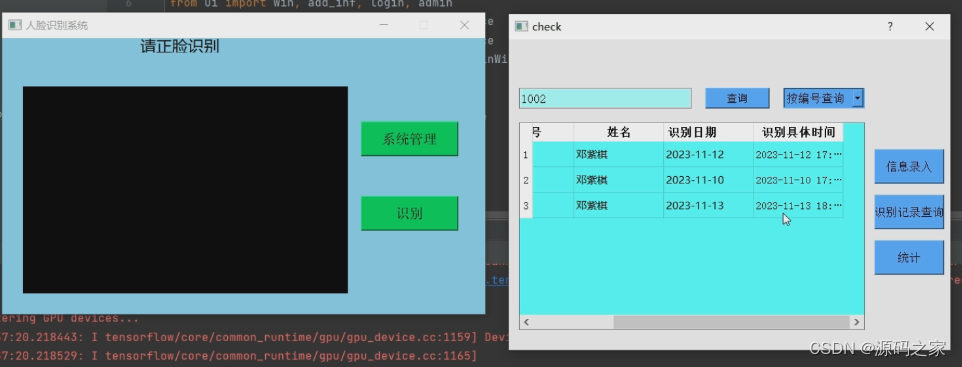Select the time cell 2023-11-10 17:
The image size is (962, 367).
798,180
